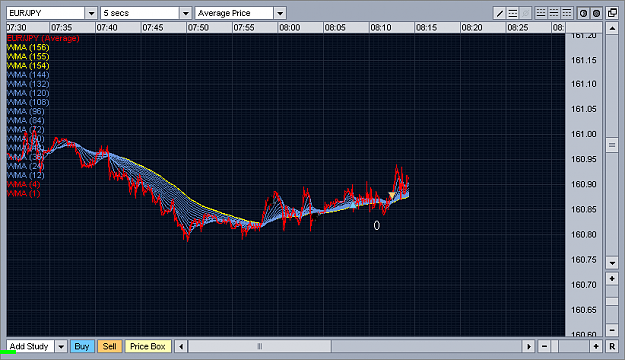Click the greyed-out erase drawing icon
The height and width of the screenshot is (360, 625).
click(x=526, y=13)
